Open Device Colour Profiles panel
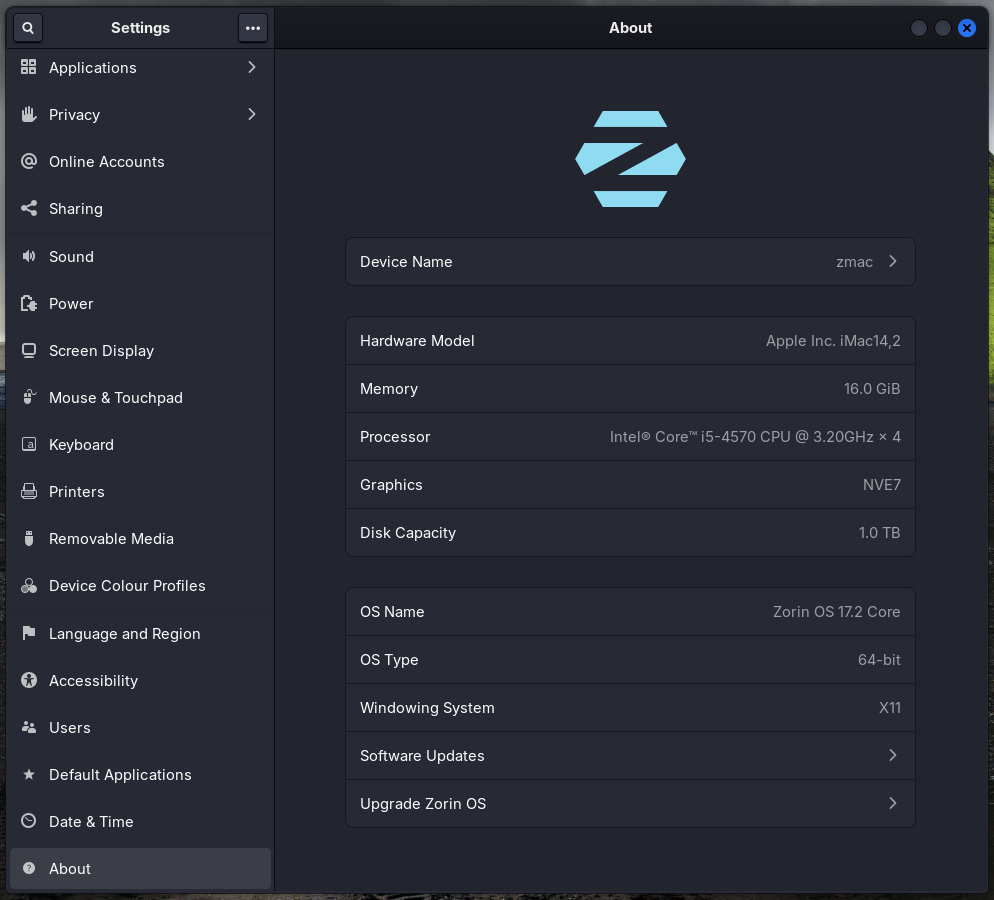994x900 pixels. click(x=140, y=586)
